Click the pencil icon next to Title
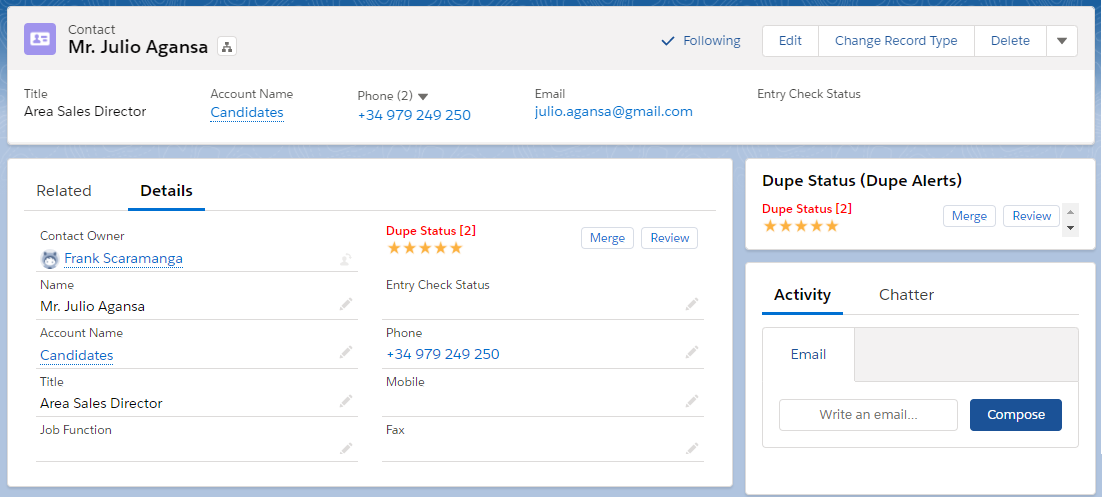The height and width of the screenshot is (497, 1102). (x=346, y=401)
